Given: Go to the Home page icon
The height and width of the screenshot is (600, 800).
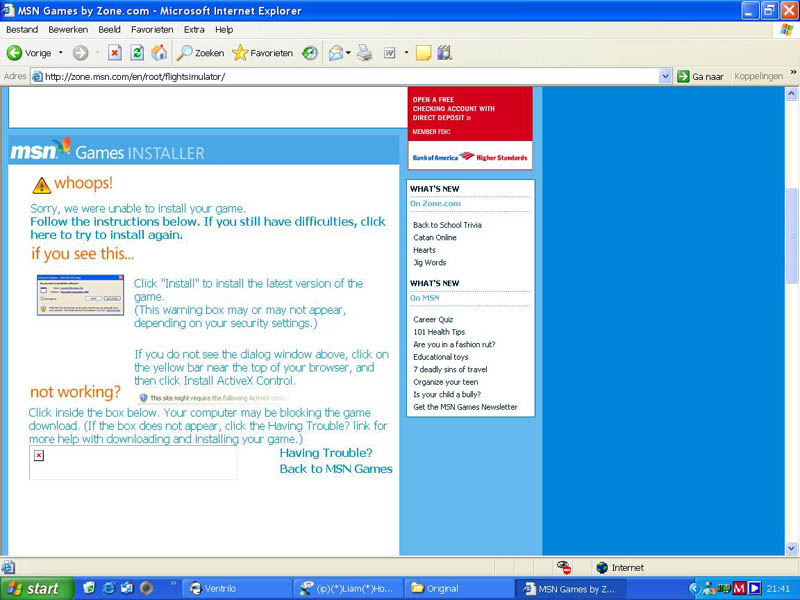Looking at the screenshot, I should pos(159,53).
